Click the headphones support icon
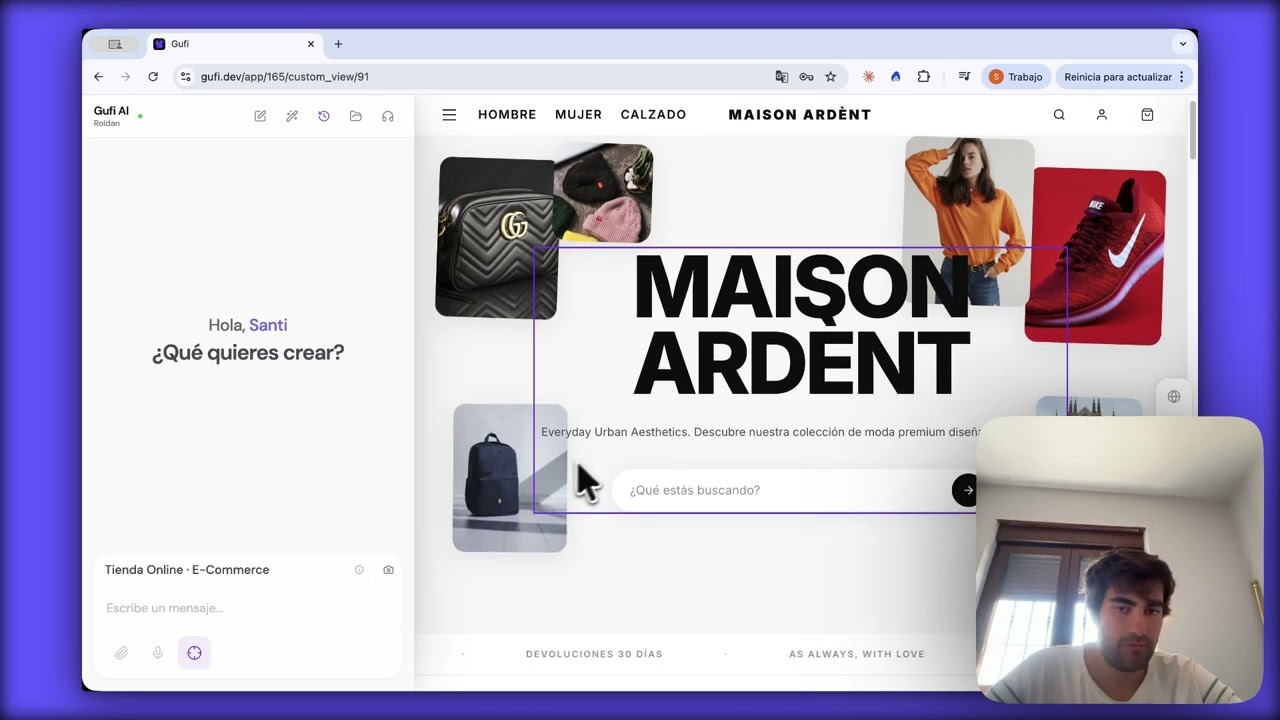This screenshot has width=1280, height=720. click(x=388, y=116)
